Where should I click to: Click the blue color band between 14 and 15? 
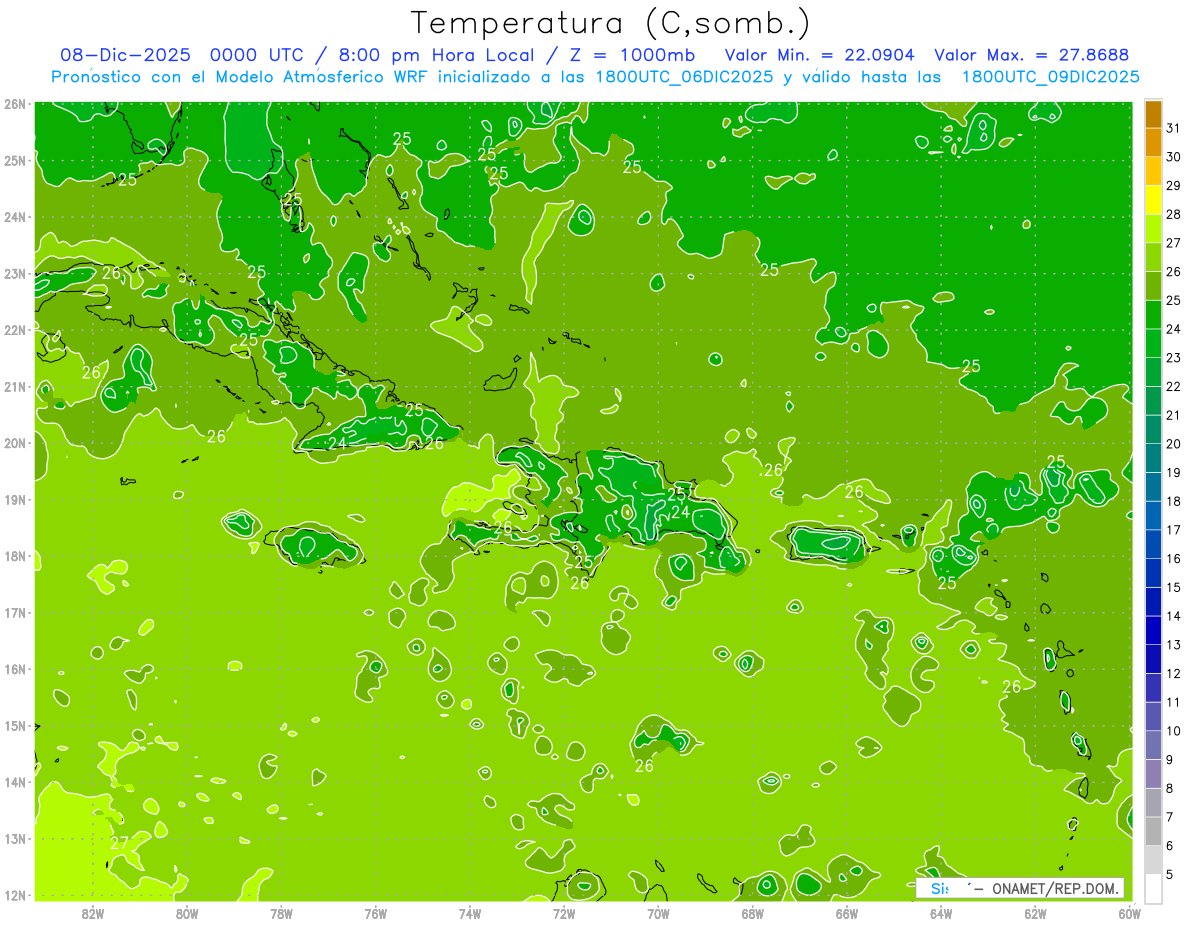coord(1153,601)
